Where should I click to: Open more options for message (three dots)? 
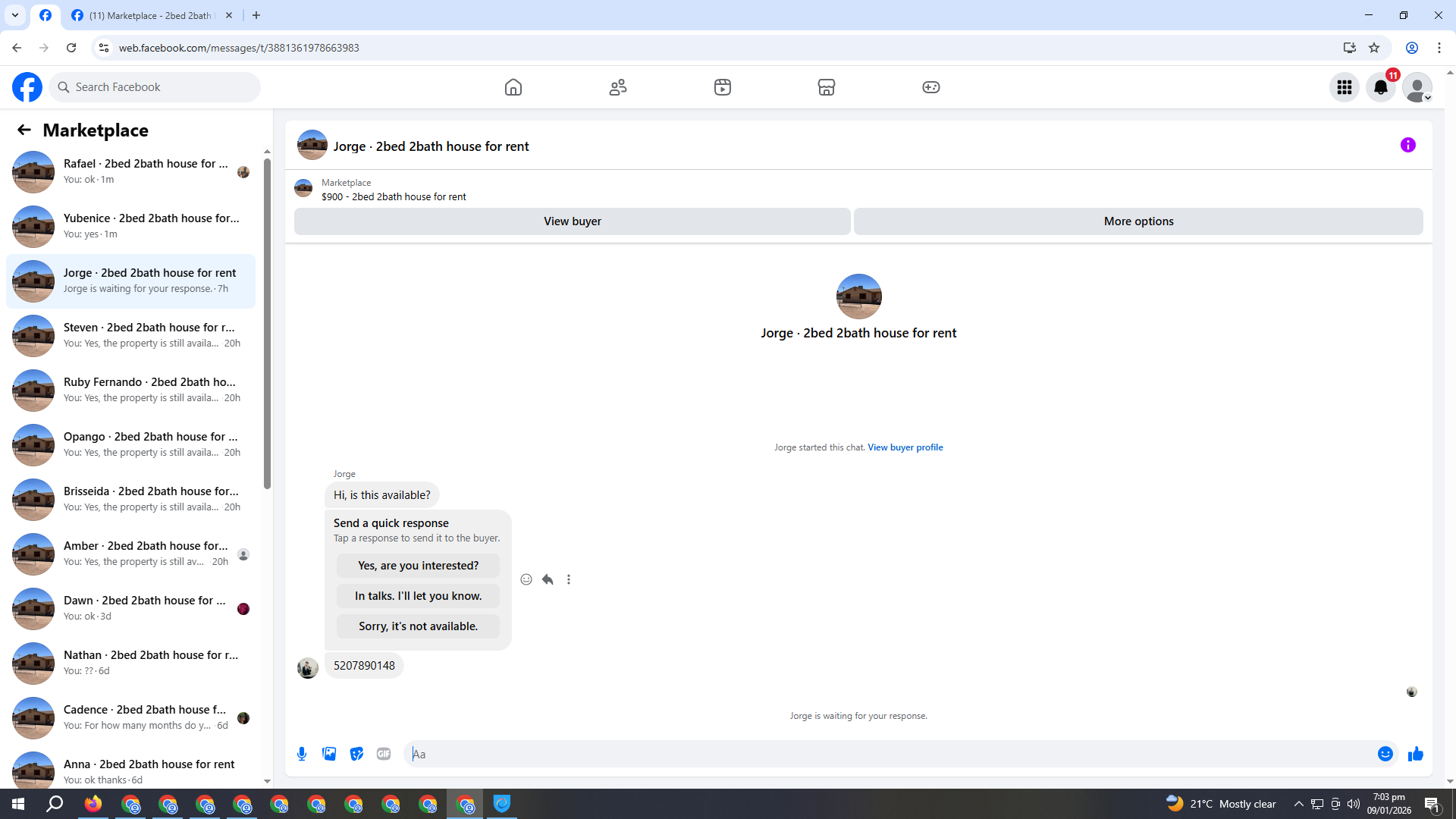click(x=569, y=579)
